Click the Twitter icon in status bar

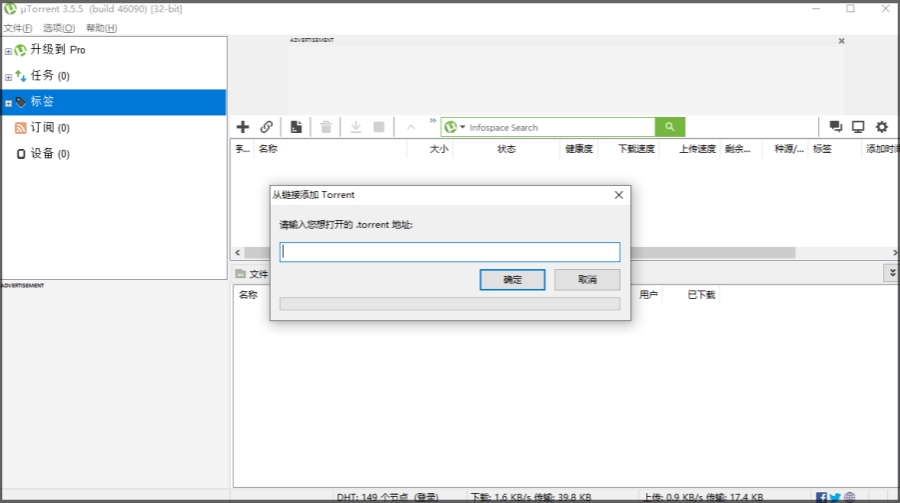(835, 497)
